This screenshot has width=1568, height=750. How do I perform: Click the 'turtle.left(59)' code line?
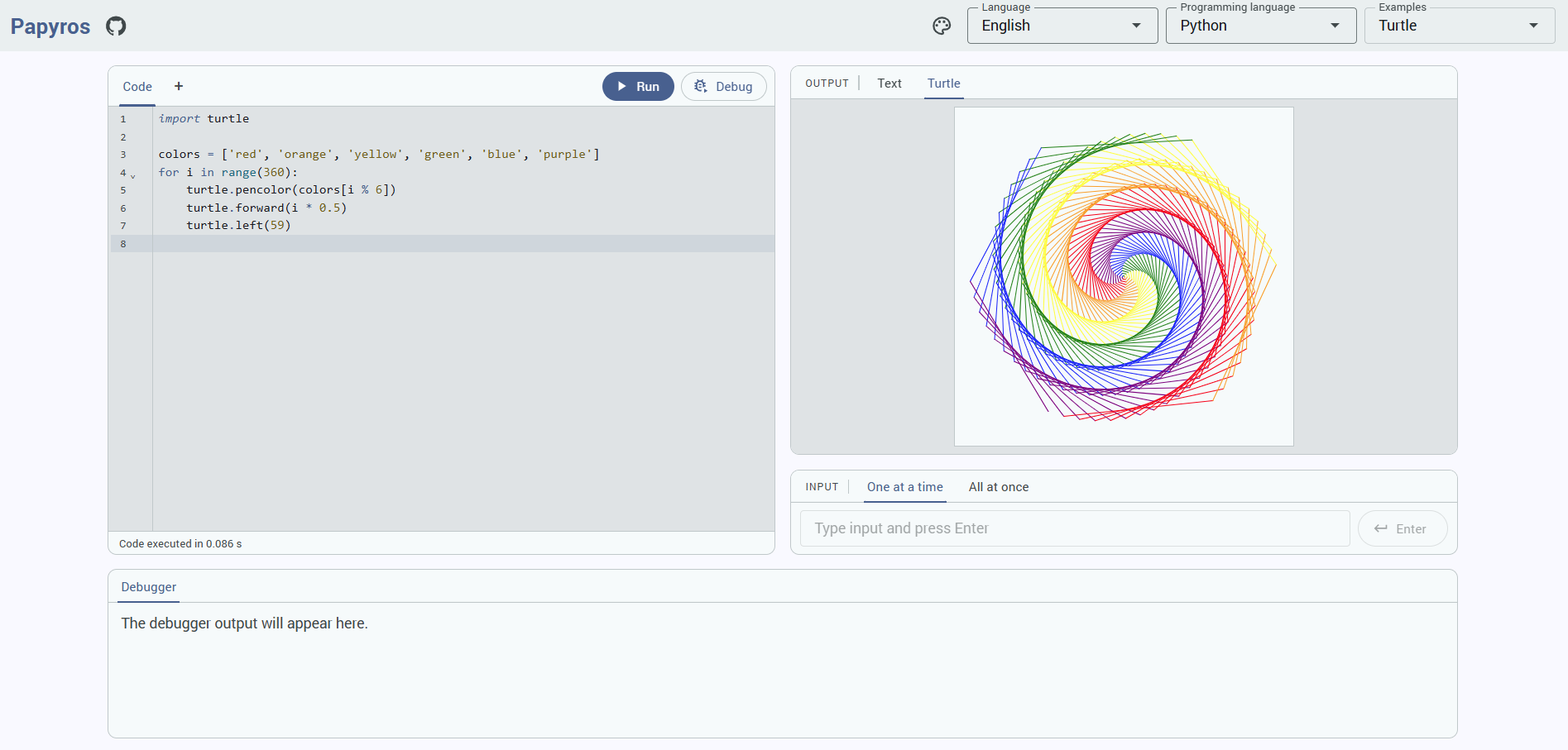tap(238, 226)
